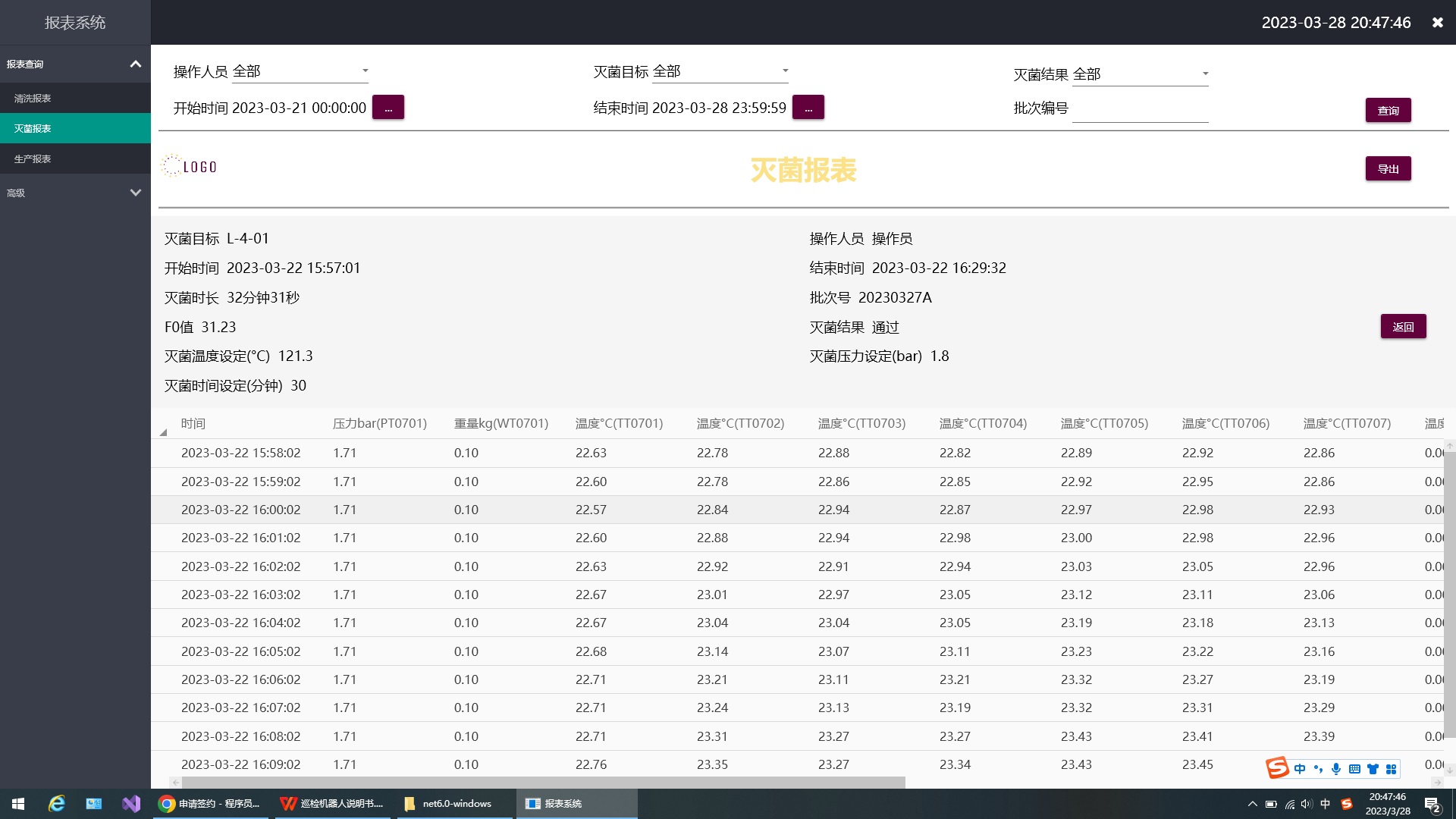Image resolution: width=1456 pixels, height=819 pixels.
Task: Expand the 高级 menu section
Action: coord(75,193)
